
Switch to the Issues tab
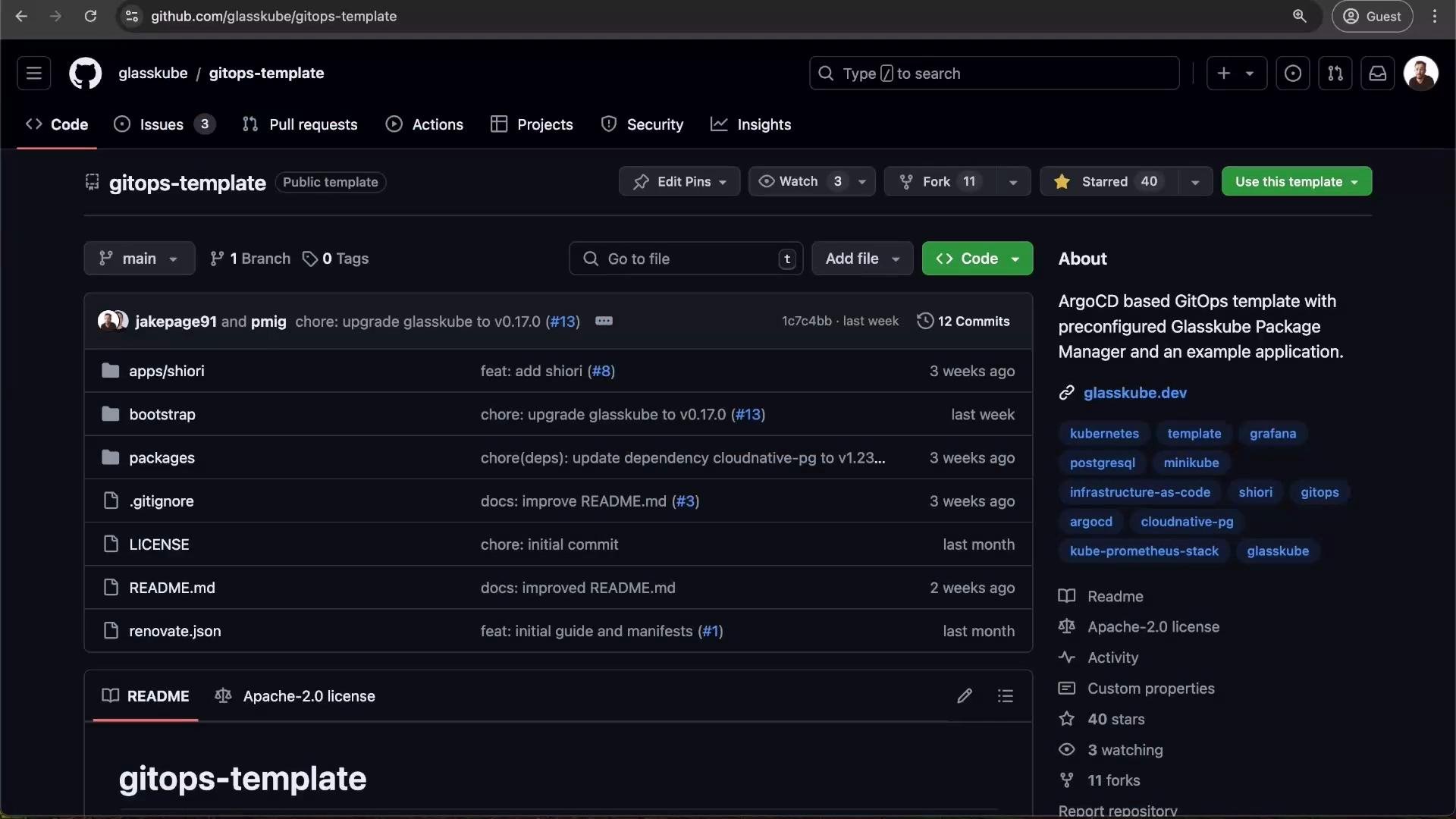click(165, 124)
